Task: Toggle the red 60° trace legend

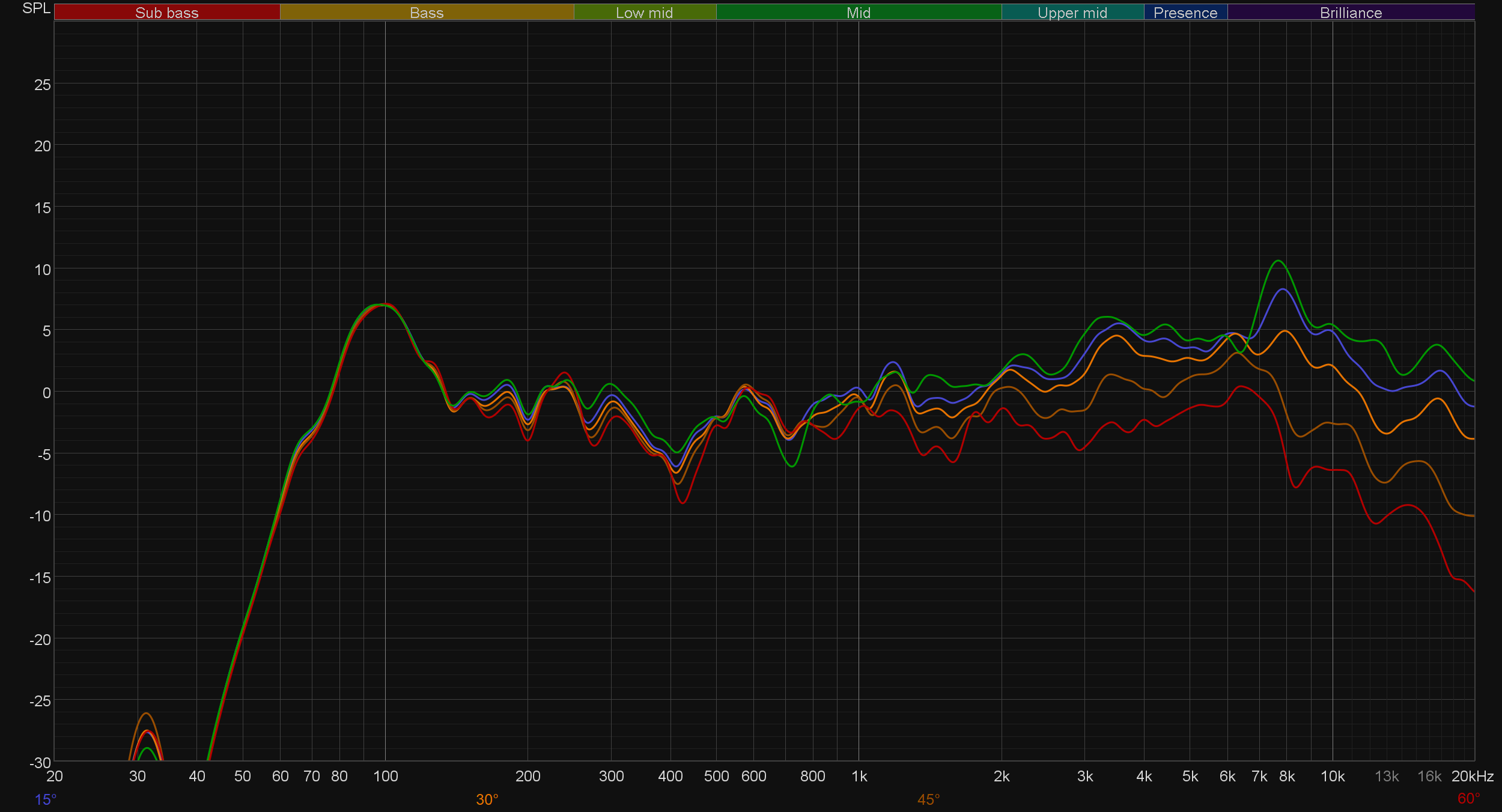Action: click(x=1468, y=798)
